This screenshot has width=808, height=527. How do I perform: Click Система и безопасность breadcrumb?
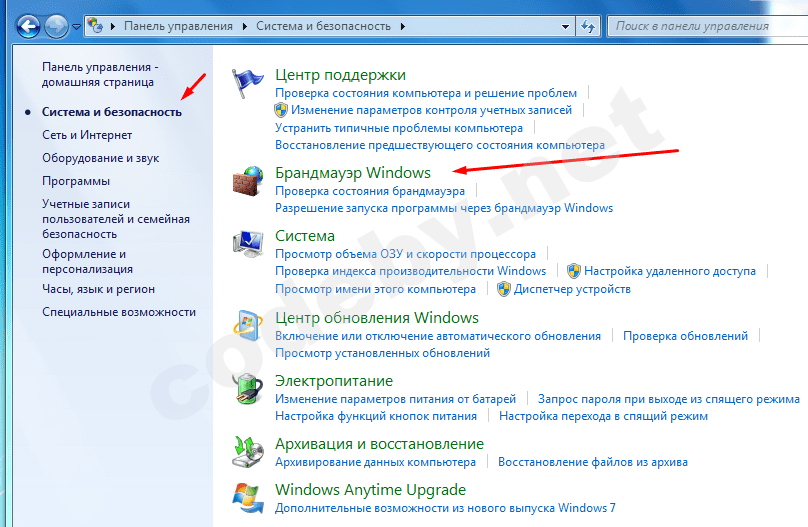(x=323, y=26)
